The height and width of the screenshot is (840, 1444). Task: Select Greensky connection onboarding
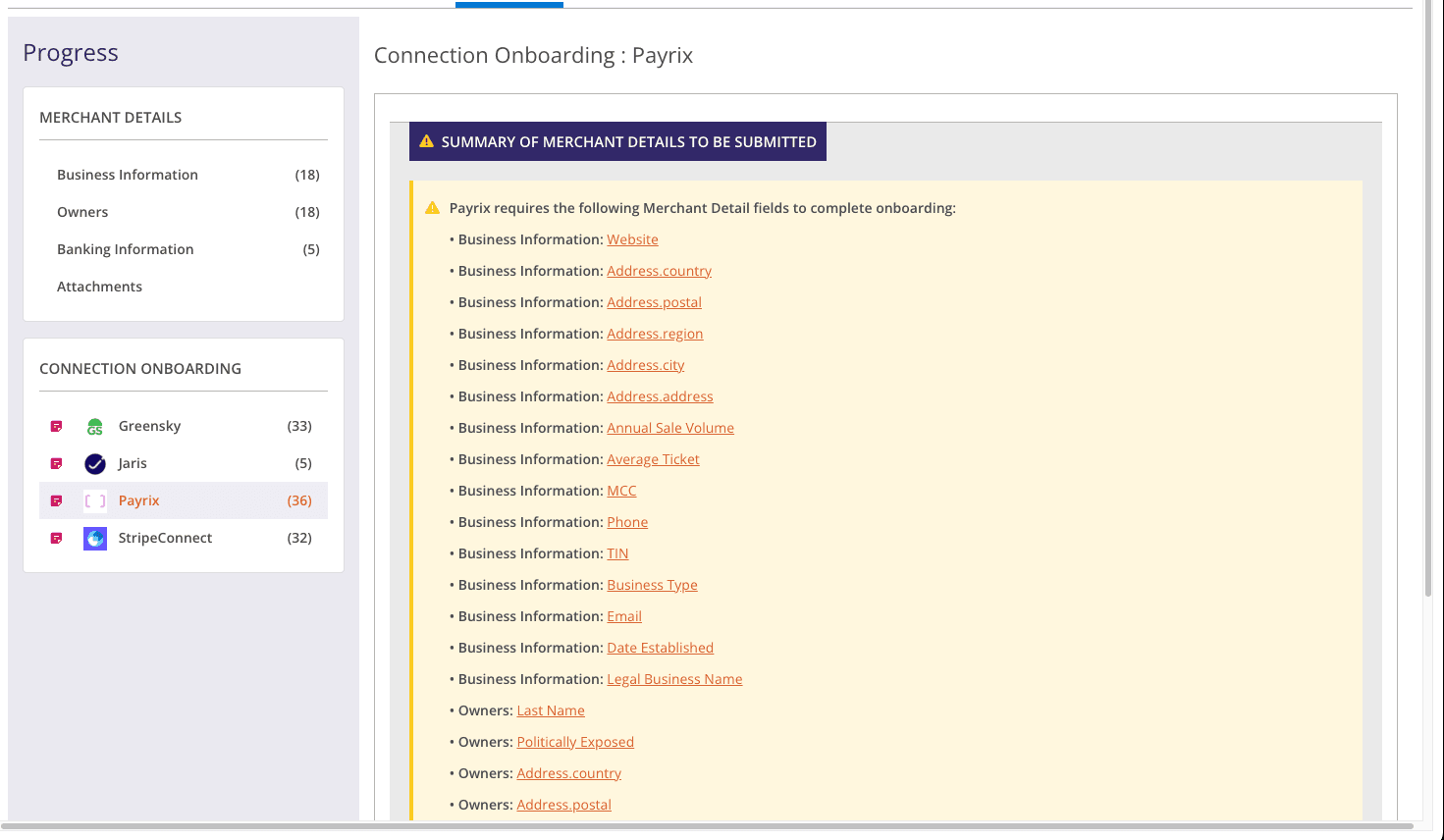tap(184, 426)
